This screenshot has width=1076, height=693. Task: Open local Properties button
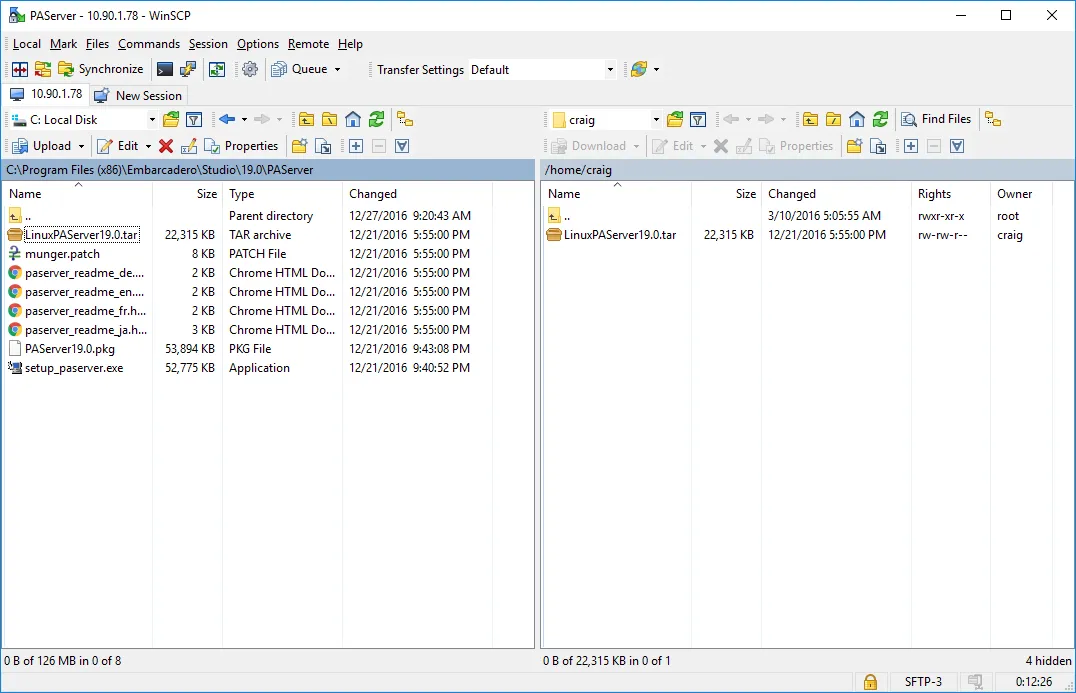click(241, 146)
